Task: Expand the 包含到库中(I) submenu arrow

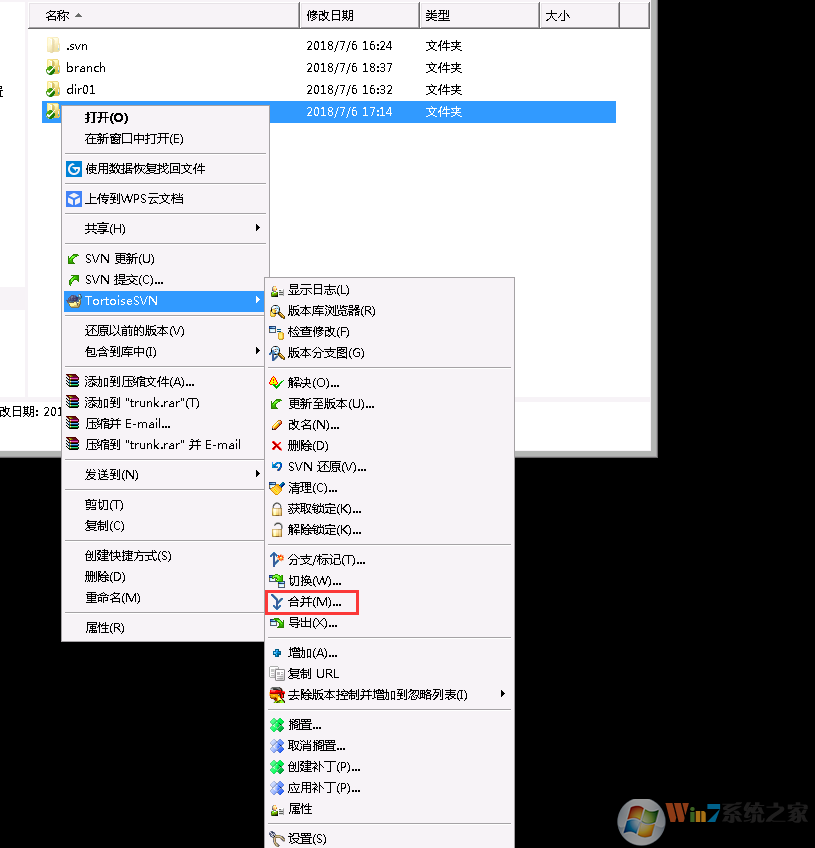Action: point(258,351)
